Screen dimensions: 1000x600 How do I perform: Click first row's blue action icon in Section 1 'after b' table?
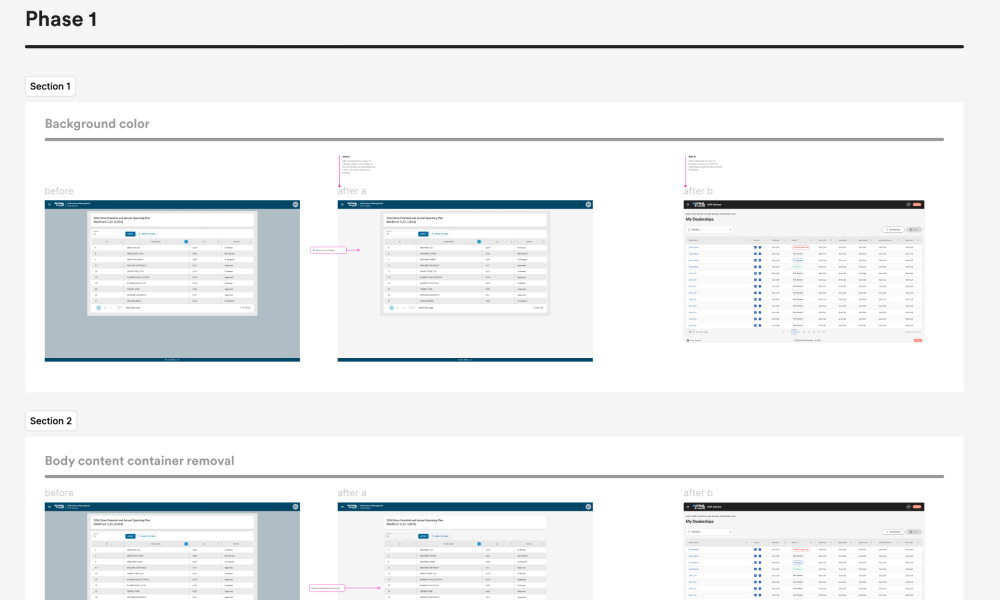pos(755,248)
